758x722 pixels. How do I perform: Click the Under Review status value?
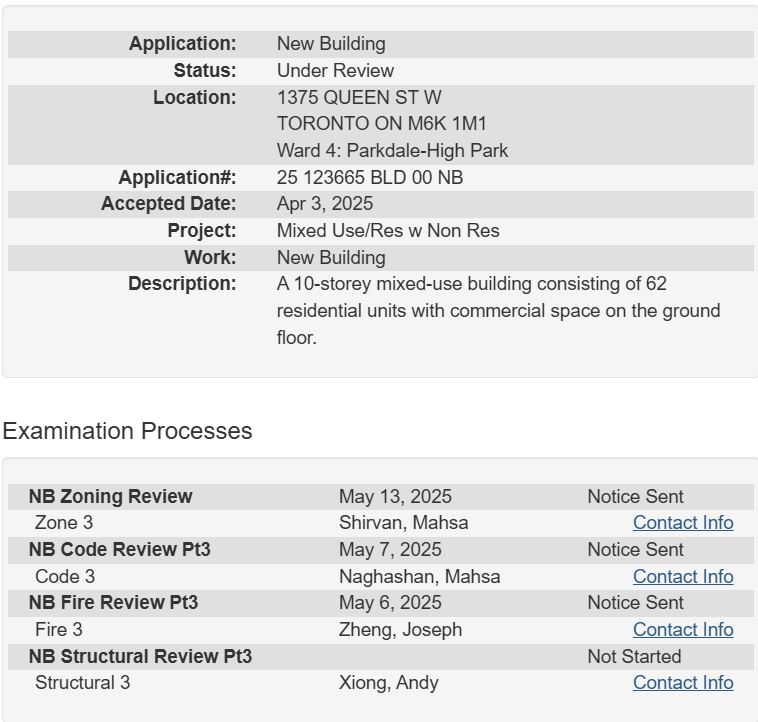pyautogui.click(x=335, y=71)
